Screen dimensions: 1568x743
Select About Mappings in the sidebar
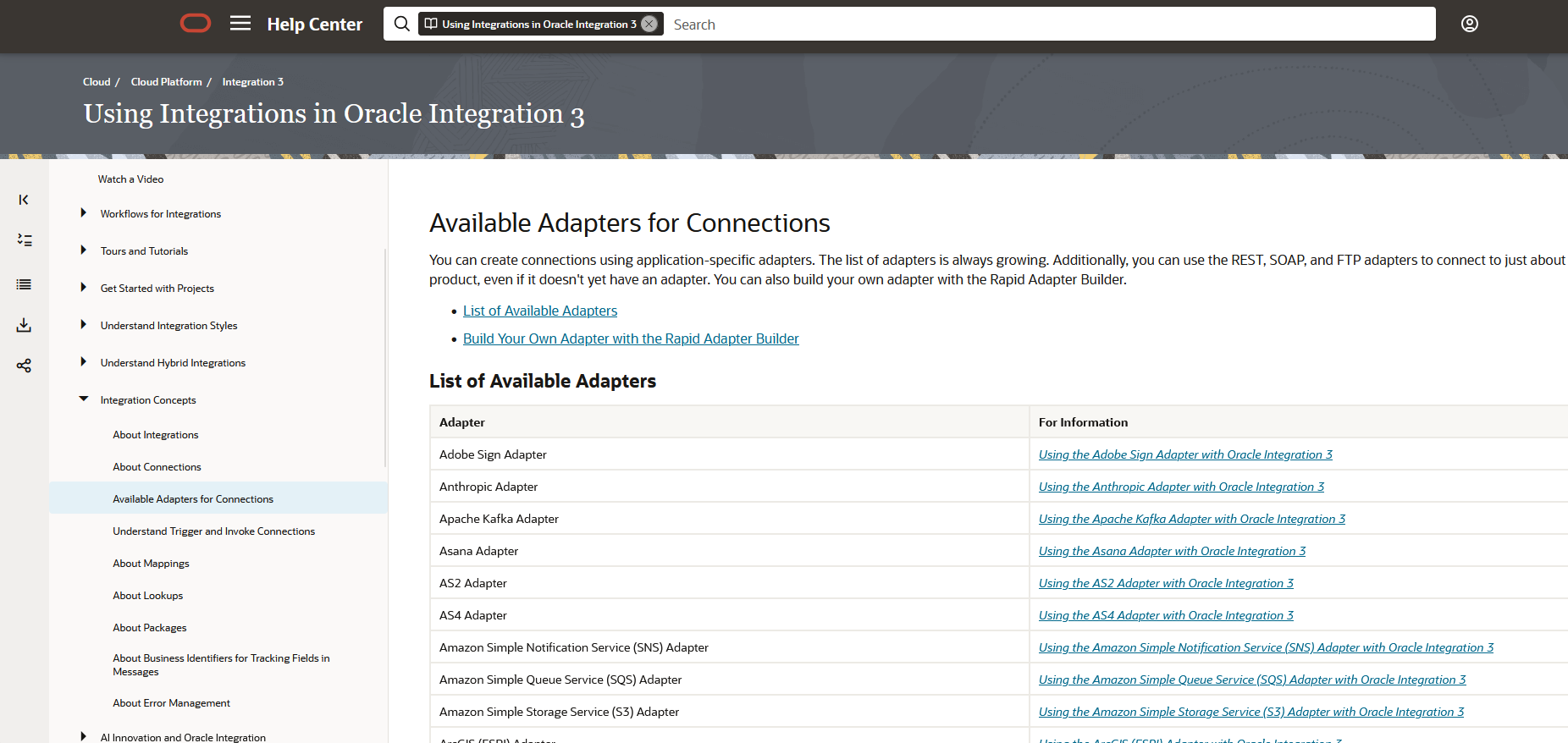151,564
